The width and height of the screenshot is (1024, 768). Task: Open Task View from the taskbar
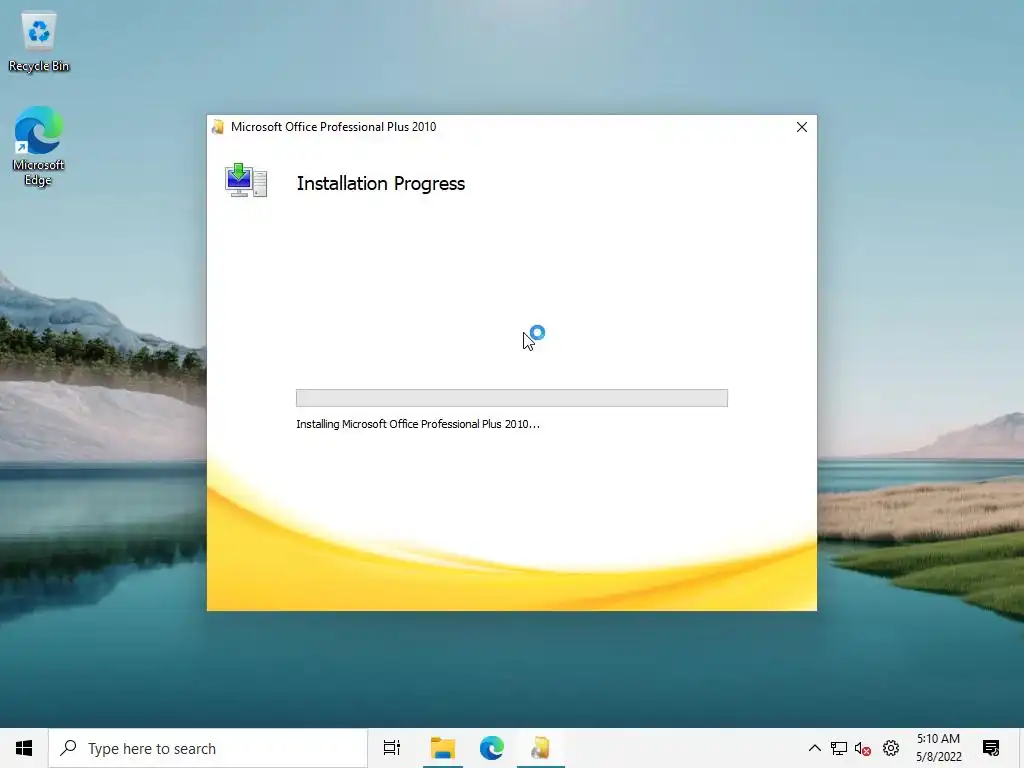pos(392,748)
